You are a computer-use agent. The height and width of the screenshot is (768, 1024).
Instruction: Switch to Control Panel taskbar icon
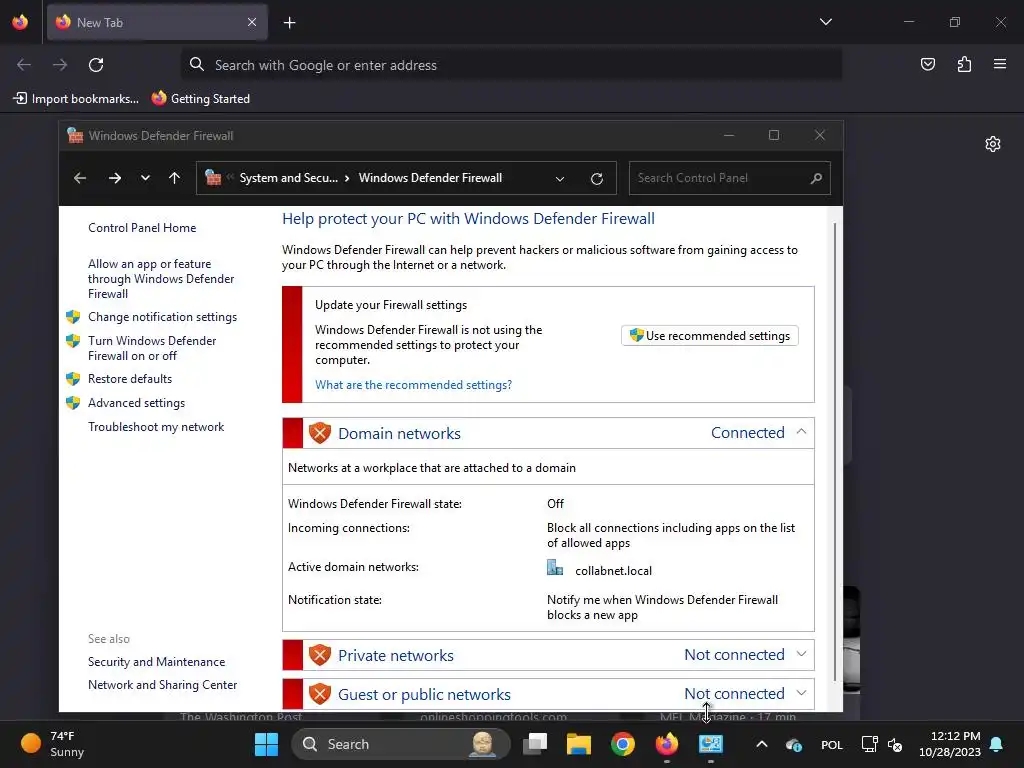[711, 744]
